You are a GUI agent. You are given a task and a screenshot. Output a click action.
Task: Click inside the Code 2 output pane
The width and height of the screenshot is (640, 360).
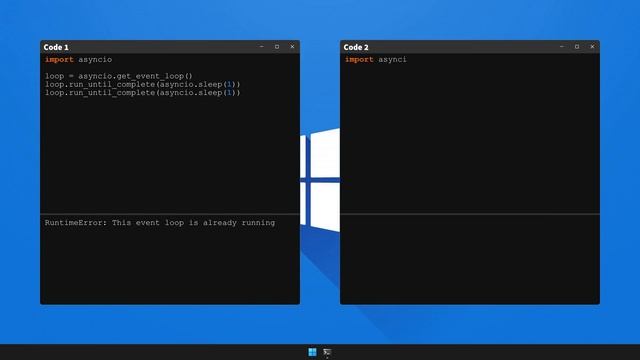click(470, 259)
